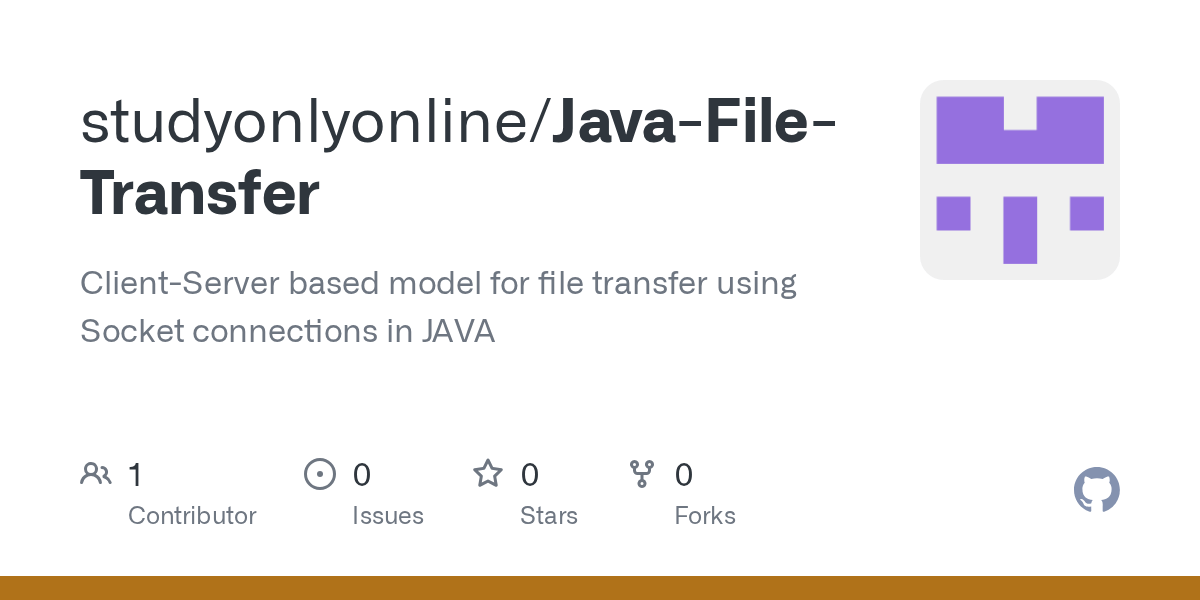
Task: Click the issues circle-dot icon
Action: (x=320, y=474)
